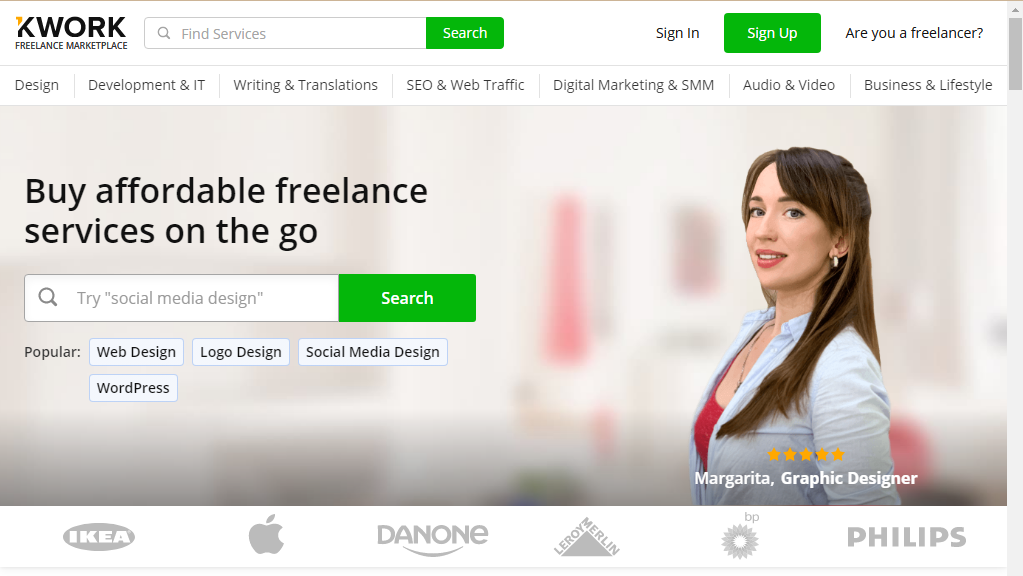Select the Writing & Translations category
The height and width of the screenshot is (576, 1023).
point(305,85)
